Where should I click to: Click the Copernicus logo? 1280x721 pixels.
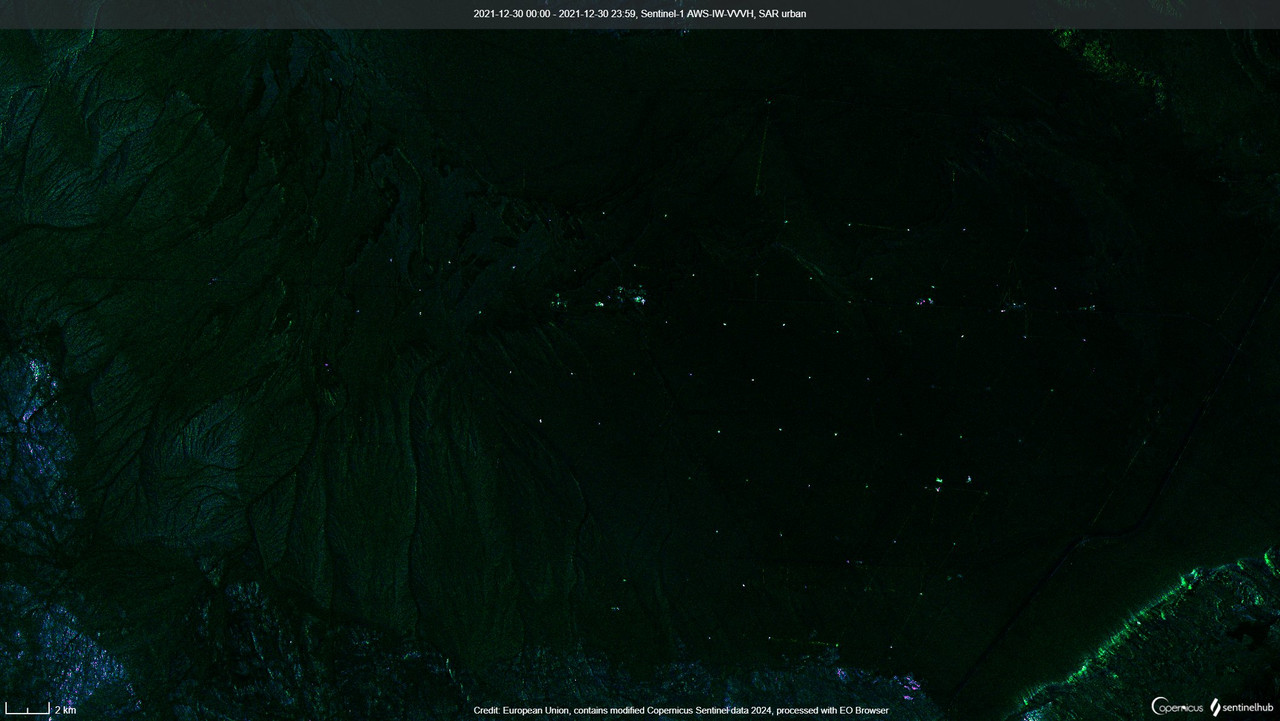pyautogui.click(x=1177, y=707)
